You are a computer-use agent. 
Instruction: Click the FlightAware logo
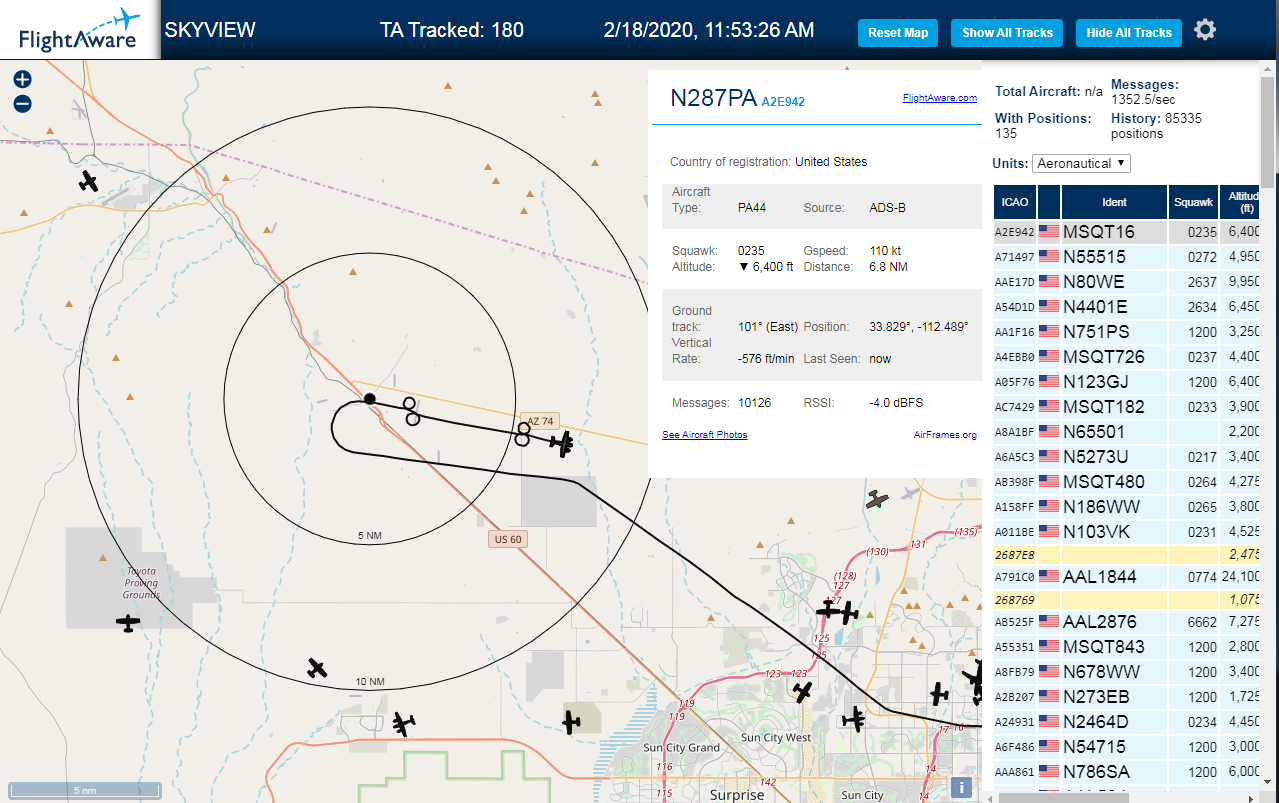click(79, 30)
